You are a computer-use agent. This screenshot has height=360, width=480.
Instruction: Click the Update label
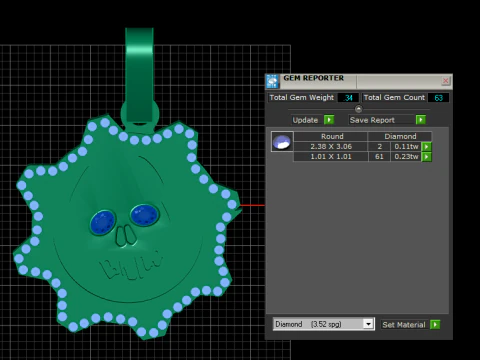point(305,120)
